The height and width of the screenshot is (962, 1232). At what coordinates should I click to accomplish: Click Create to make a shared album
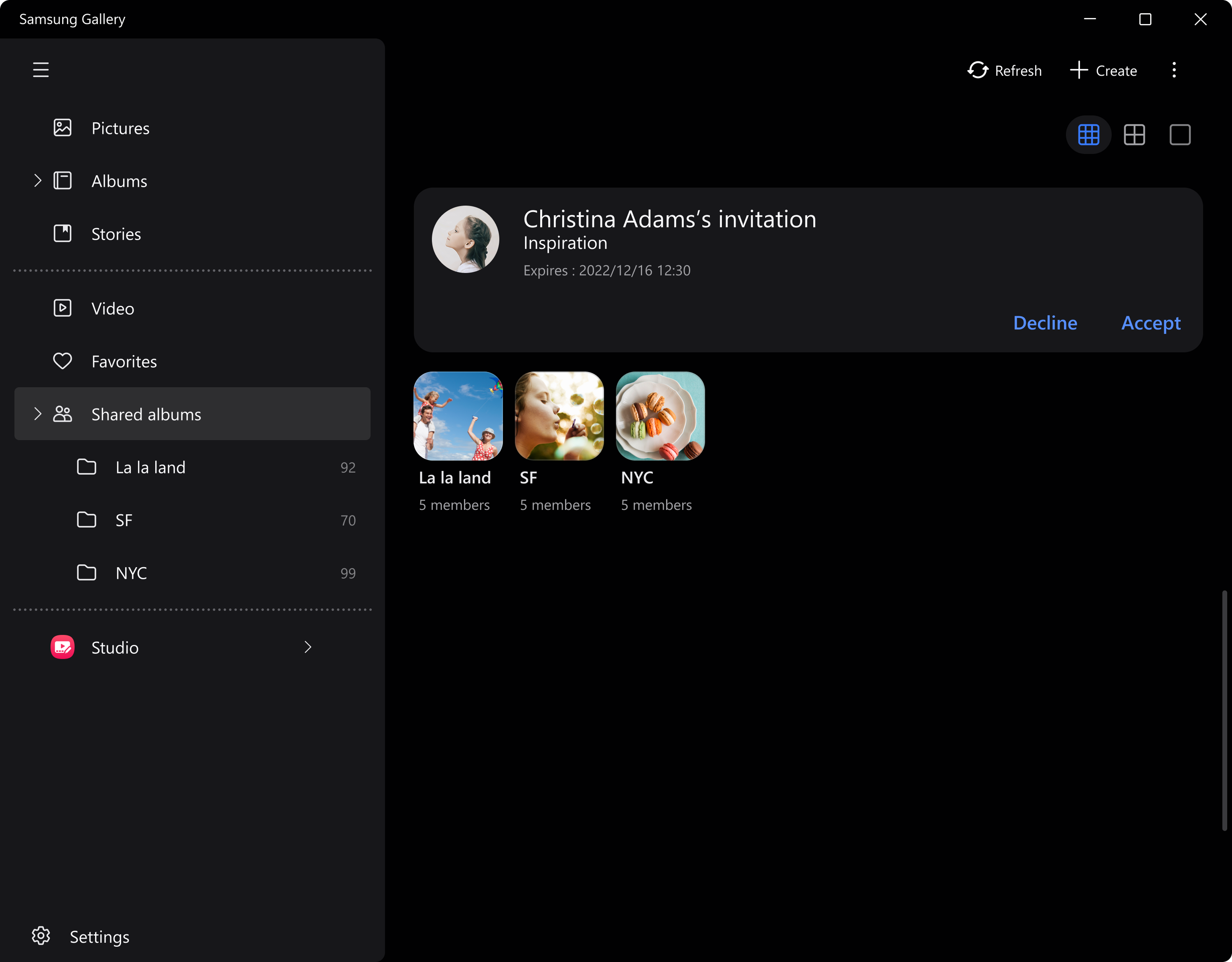click(1103, 70)
